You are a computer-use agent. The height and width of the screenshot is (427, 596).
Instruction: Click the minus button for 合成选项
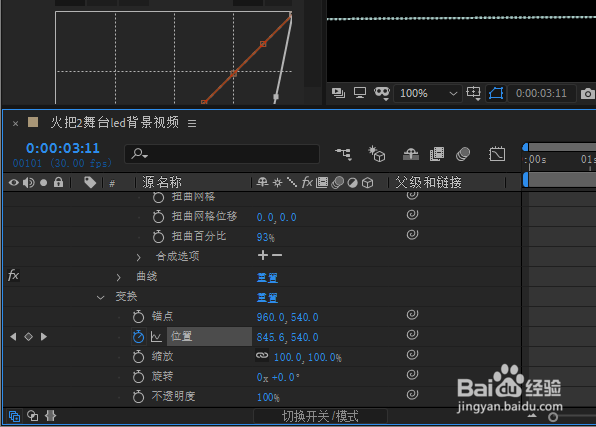click(277, 255)
